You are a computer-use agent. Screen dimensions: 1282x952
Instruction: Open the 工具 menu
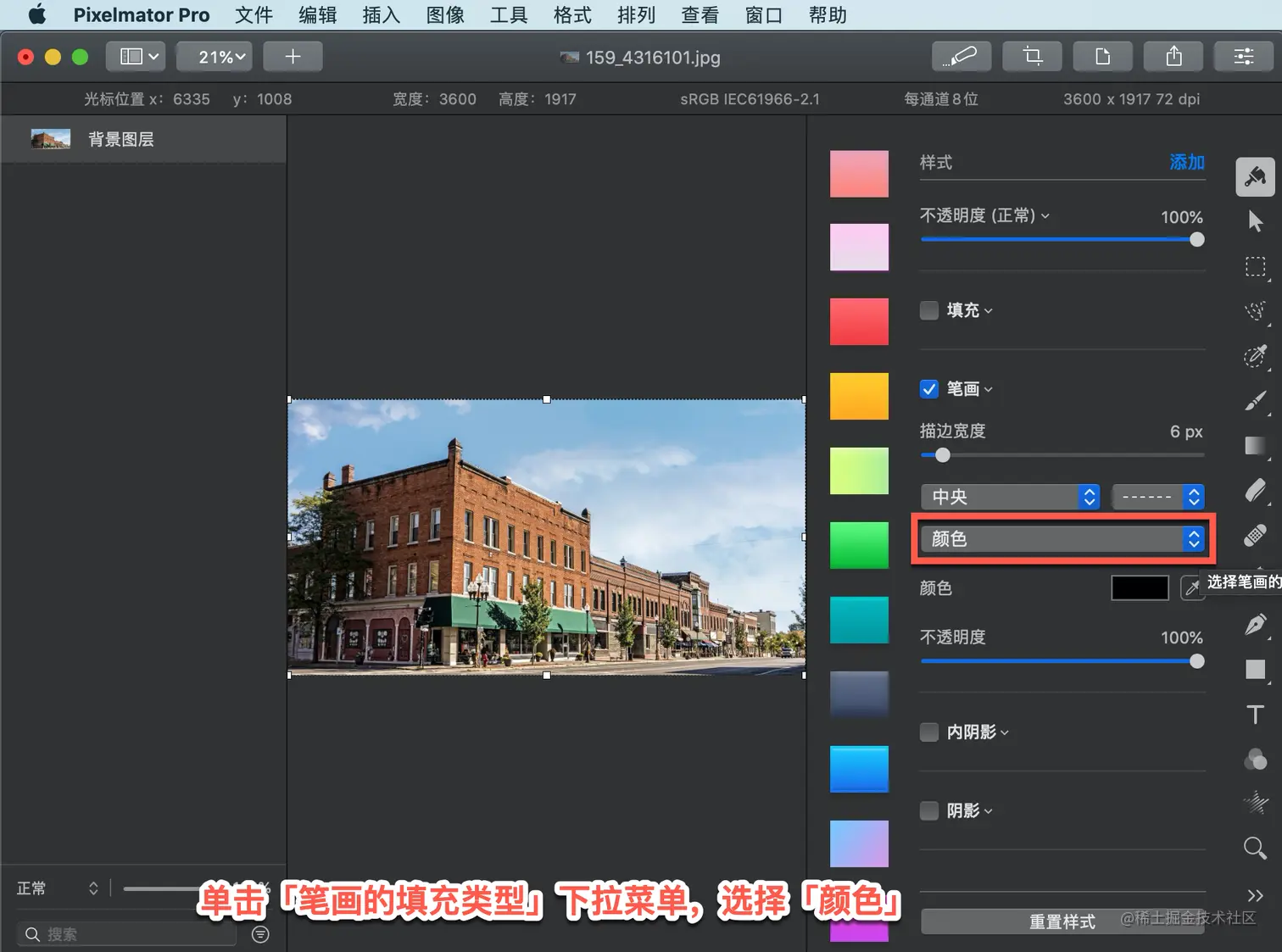(509, 14)
